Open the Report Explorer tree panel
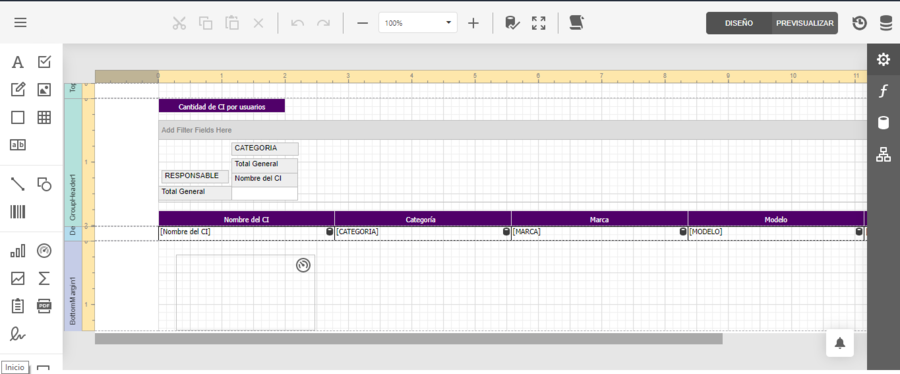 pyautogui.click(x=883, y=154)
